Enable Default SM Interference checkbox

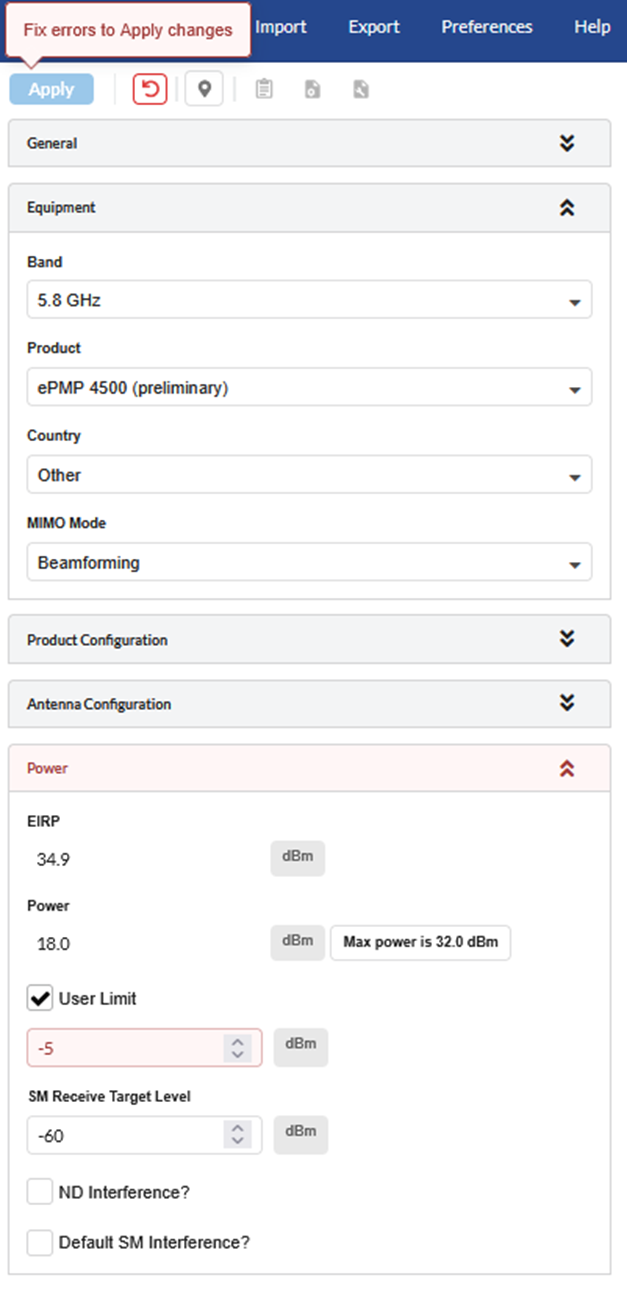(x=40, y=1242)
